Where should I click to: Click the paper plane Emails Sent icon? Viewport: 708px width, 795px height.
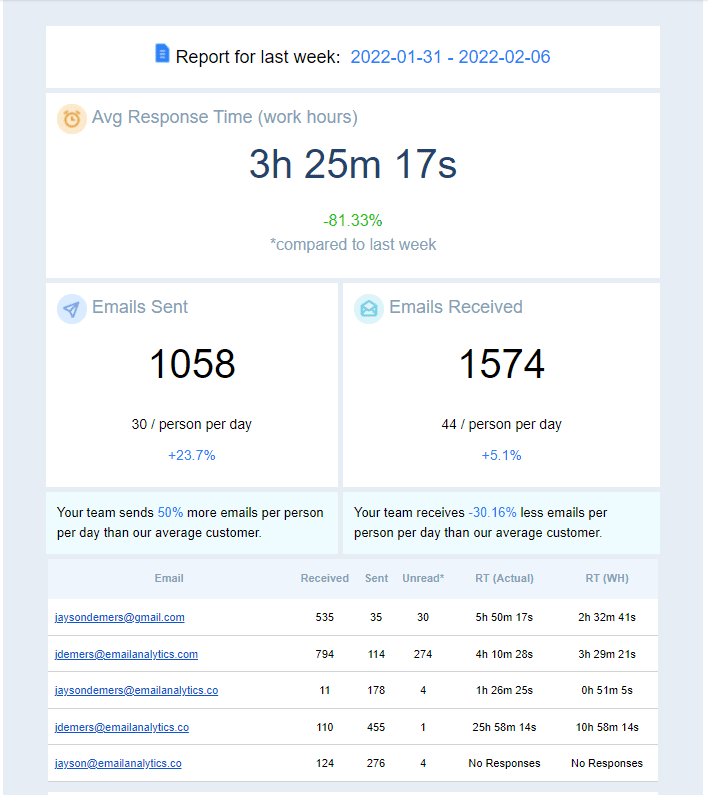(x=72, y=309)
